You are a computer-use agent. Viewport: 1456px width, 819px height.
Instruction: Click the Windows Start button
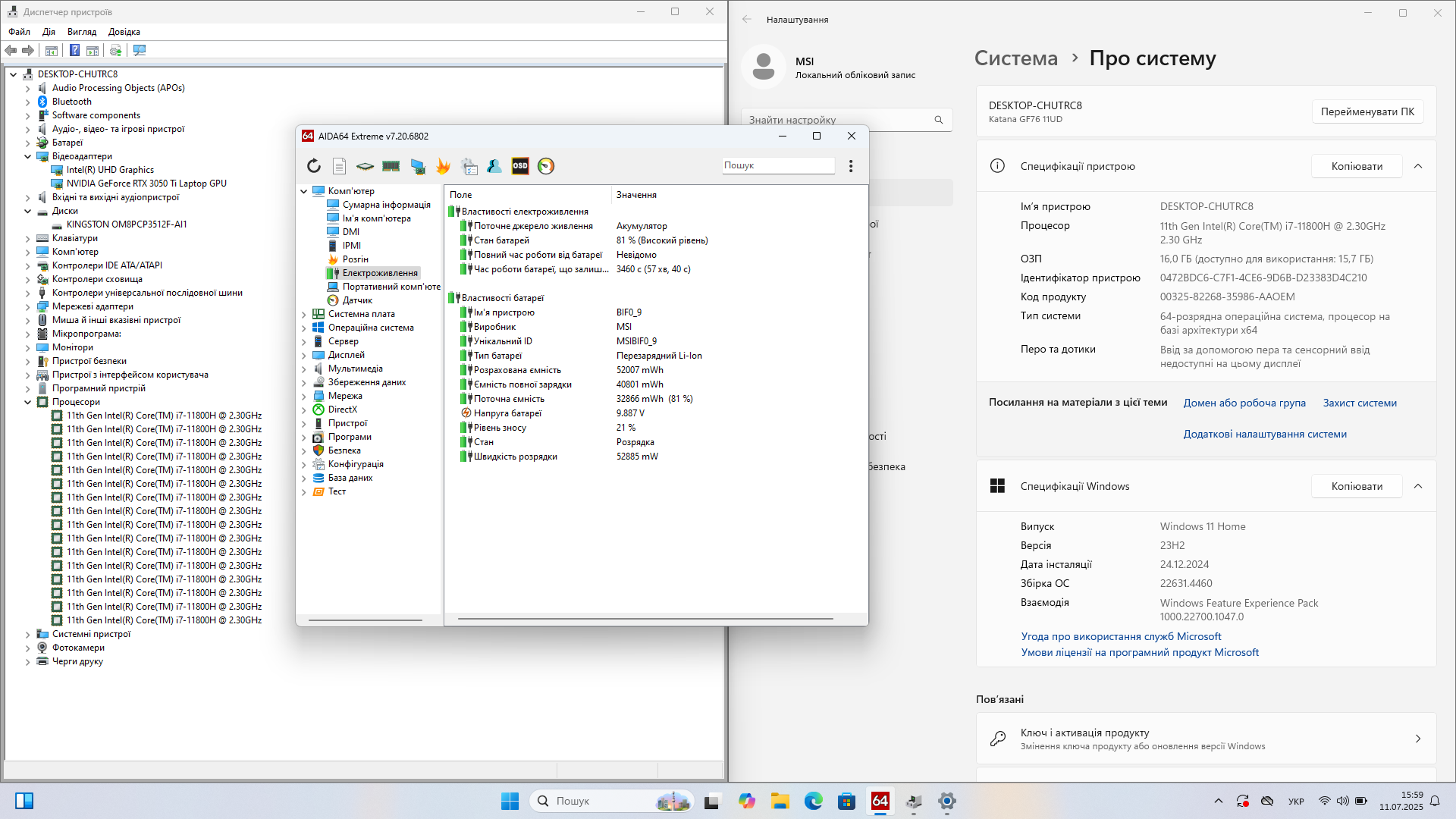click(510, 801)
